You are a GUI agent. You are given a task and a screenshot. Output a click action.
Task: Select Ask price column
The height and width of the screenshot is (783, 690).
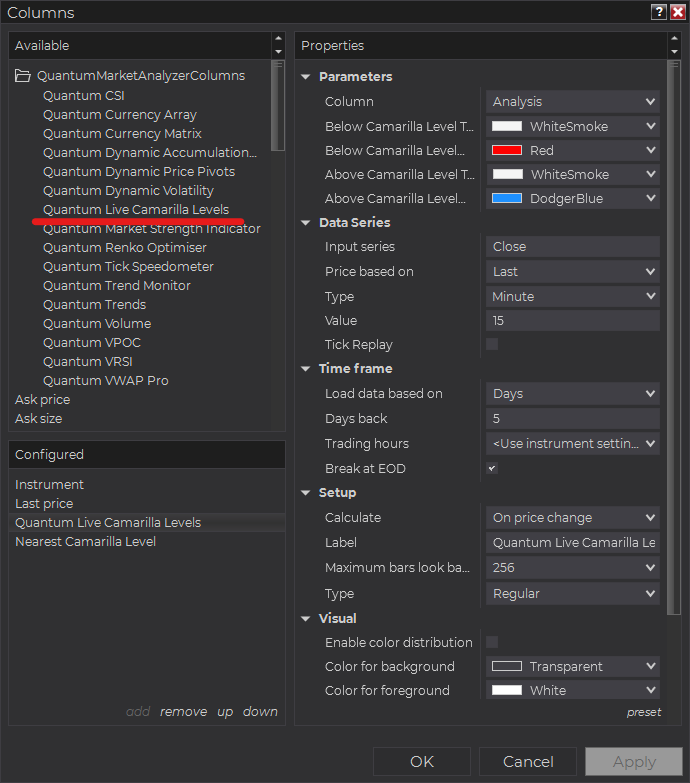[x=42, y=399]
